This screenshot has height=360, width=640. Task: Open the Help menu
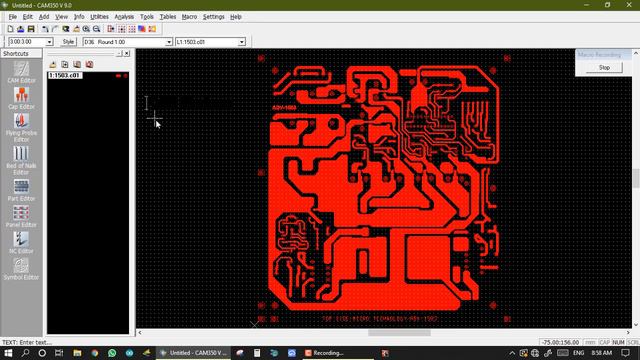(x=236, y=17)
